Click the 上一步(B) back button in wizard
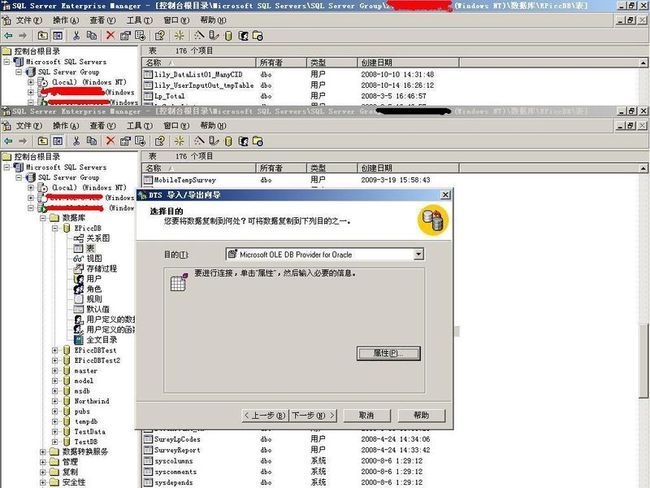Screen dimensions: 650x488 pos(264,415)
